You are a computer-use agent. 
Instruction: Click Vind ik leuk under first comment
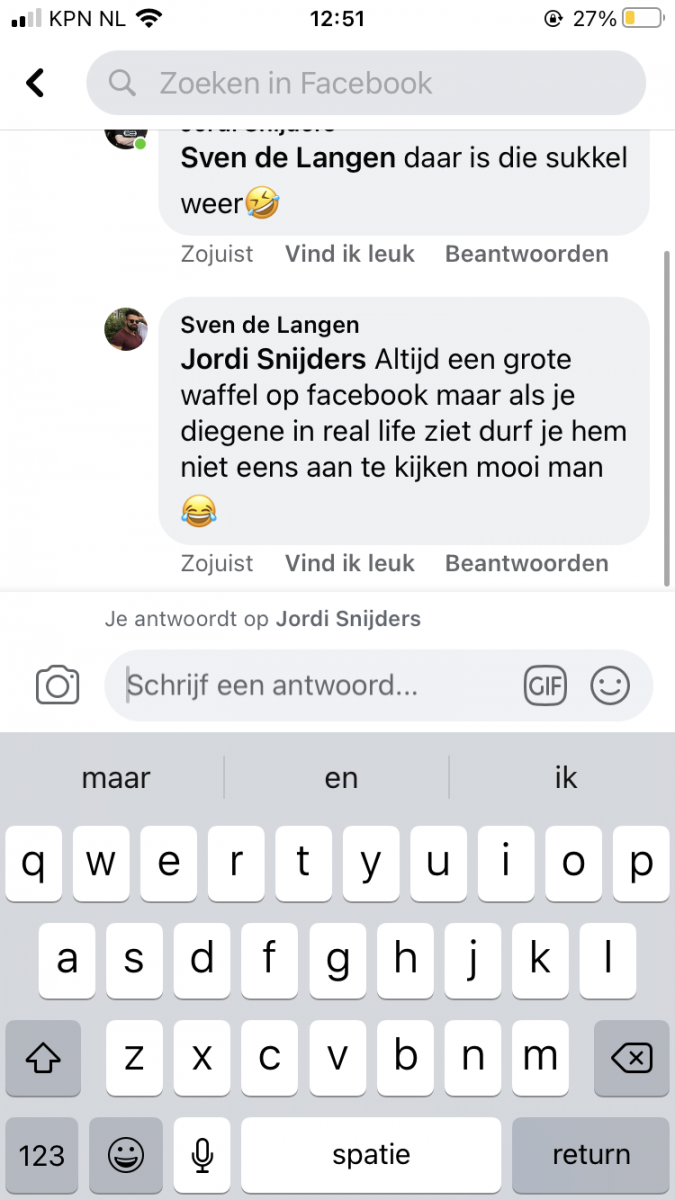pyautogui.click(x=349, y=254)
